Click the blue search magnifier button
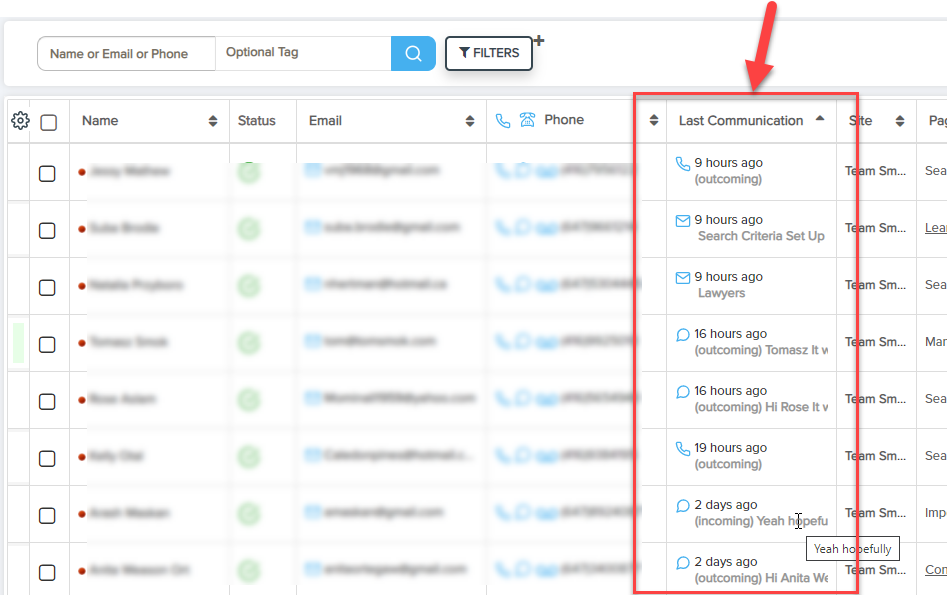Image resolution: width=947 pixels, height=595 pixels. 413,53
